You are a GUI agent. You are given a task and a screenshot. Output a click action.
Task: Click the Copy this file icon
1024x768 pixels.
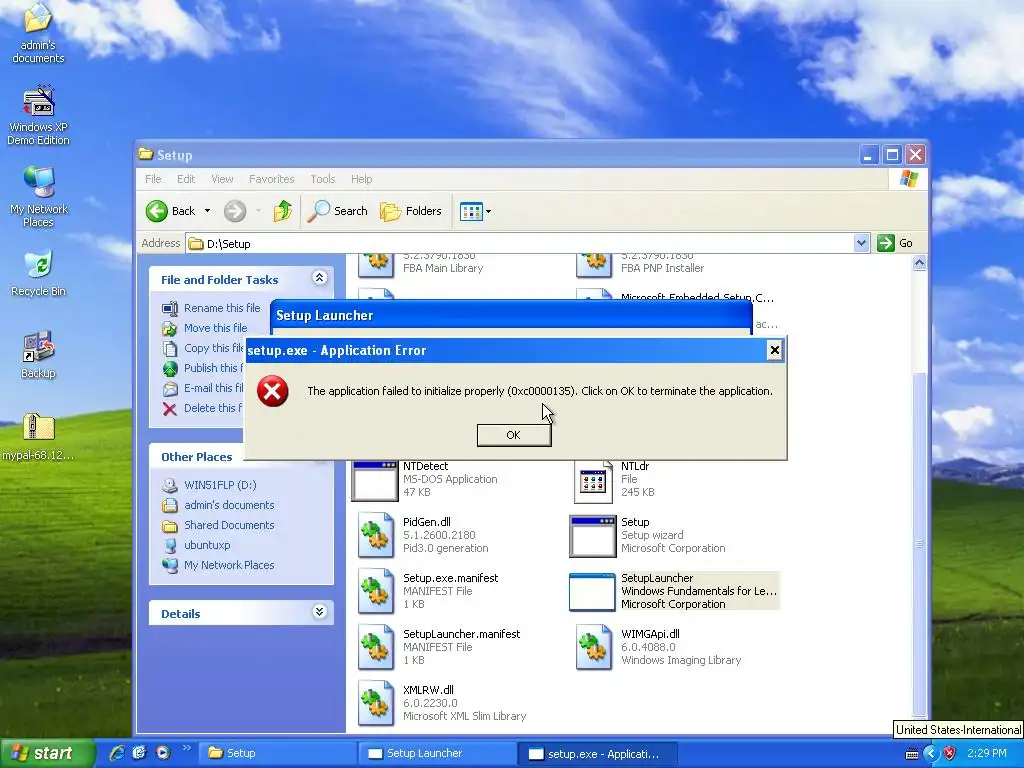(x=170, y=349)
